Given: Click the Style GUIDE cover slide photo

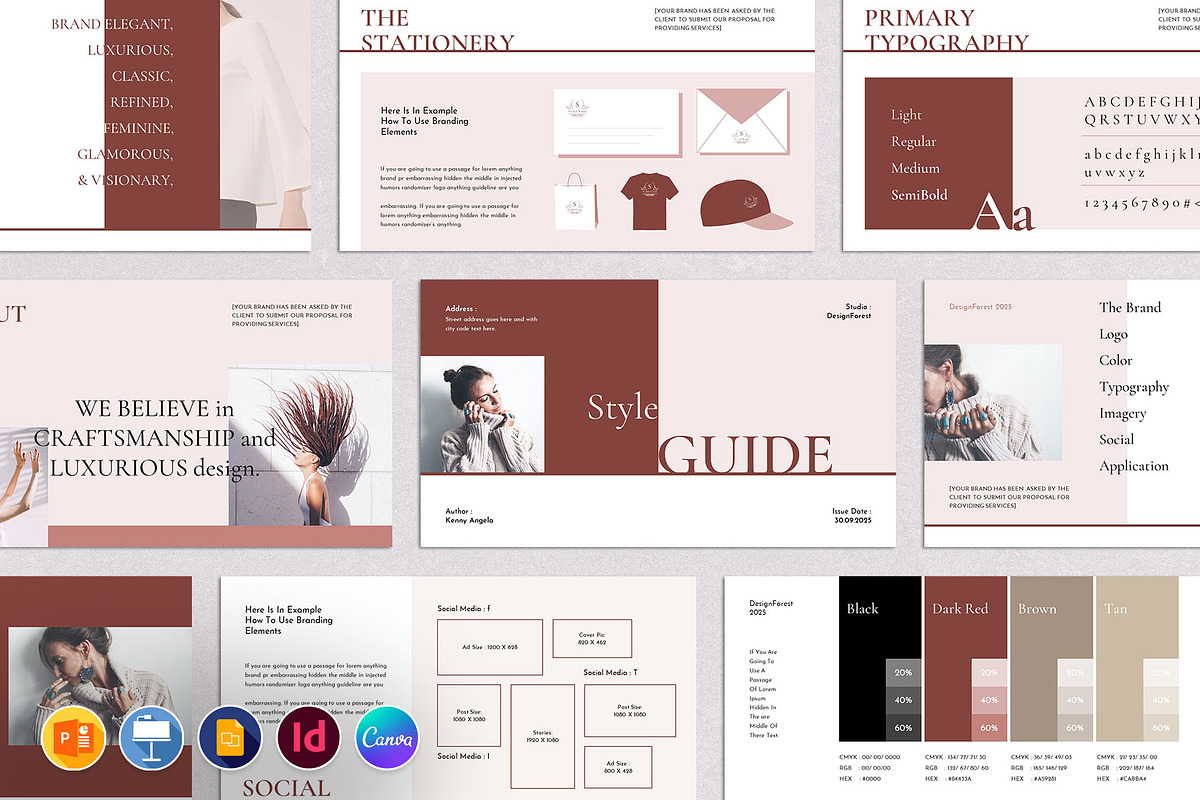Looking at the screenshot, I should click(x=482, y=414).
